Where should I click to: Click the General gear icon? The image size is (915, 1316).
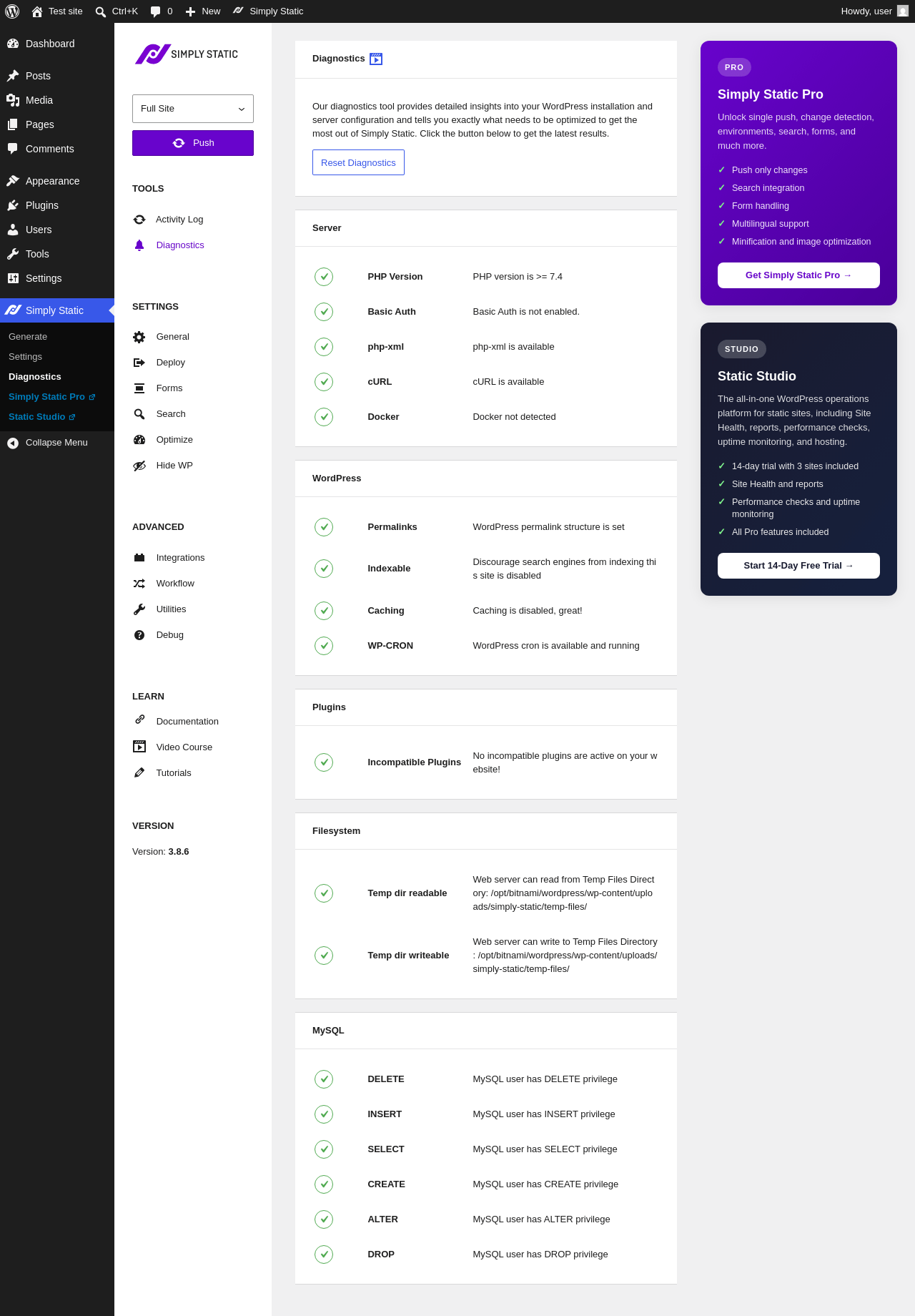[x=139, y=337]
